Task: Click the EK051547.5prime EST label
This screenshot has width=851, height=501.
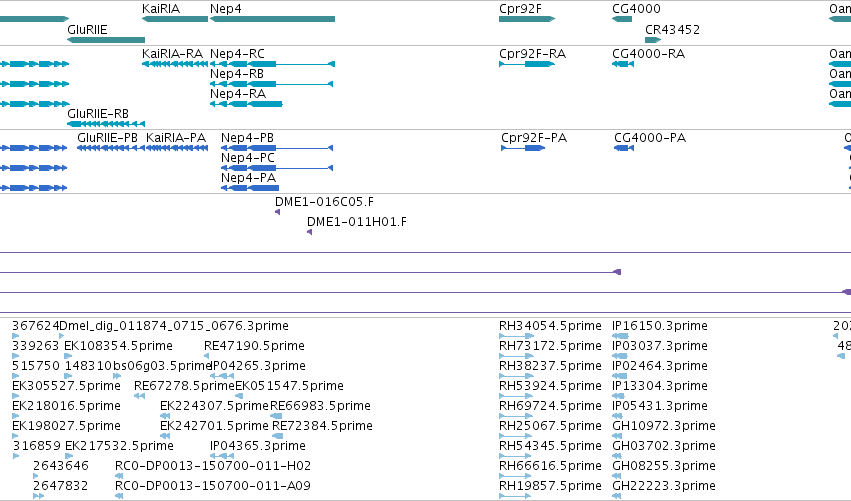Action: point(289,386)
